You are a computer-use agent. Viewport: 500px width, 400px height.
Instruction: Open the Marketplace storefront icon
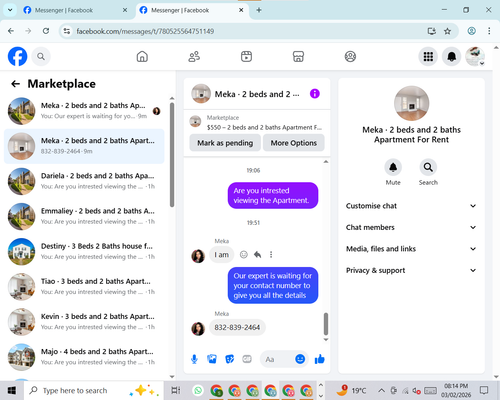point(298,56)
